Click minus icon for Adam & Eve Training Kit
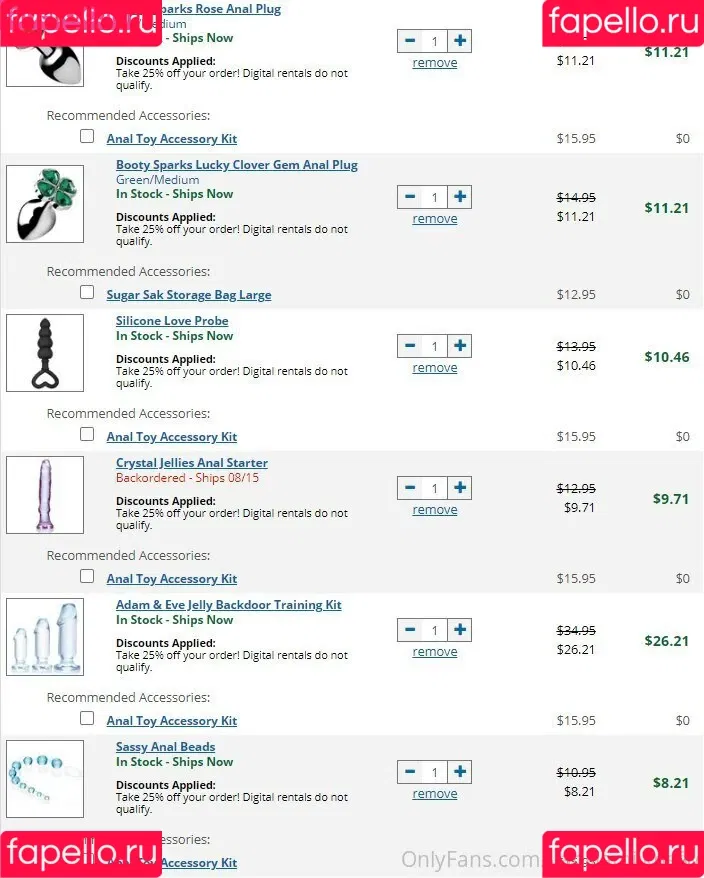This screenshot has height=878, width=704. tap(410, 629)
